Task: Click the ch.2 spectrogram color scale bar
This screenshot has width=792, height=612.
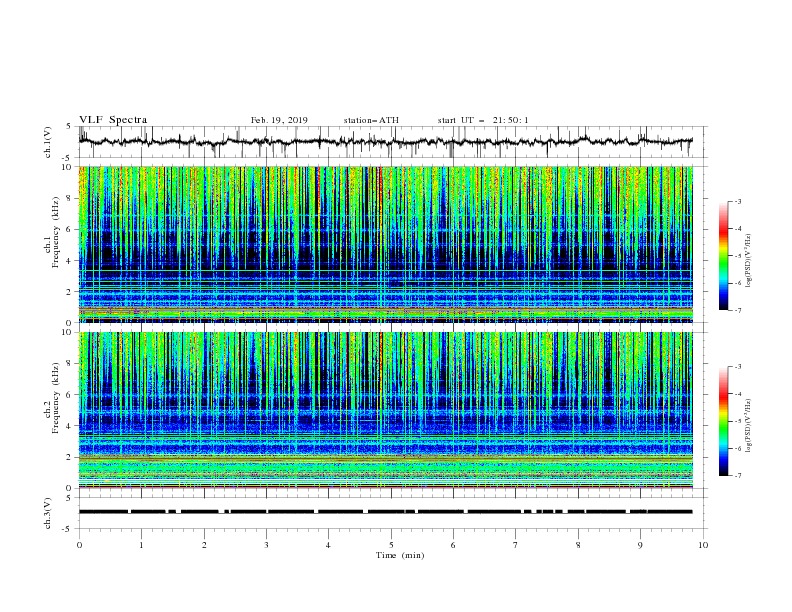Action: click(723, 421)
